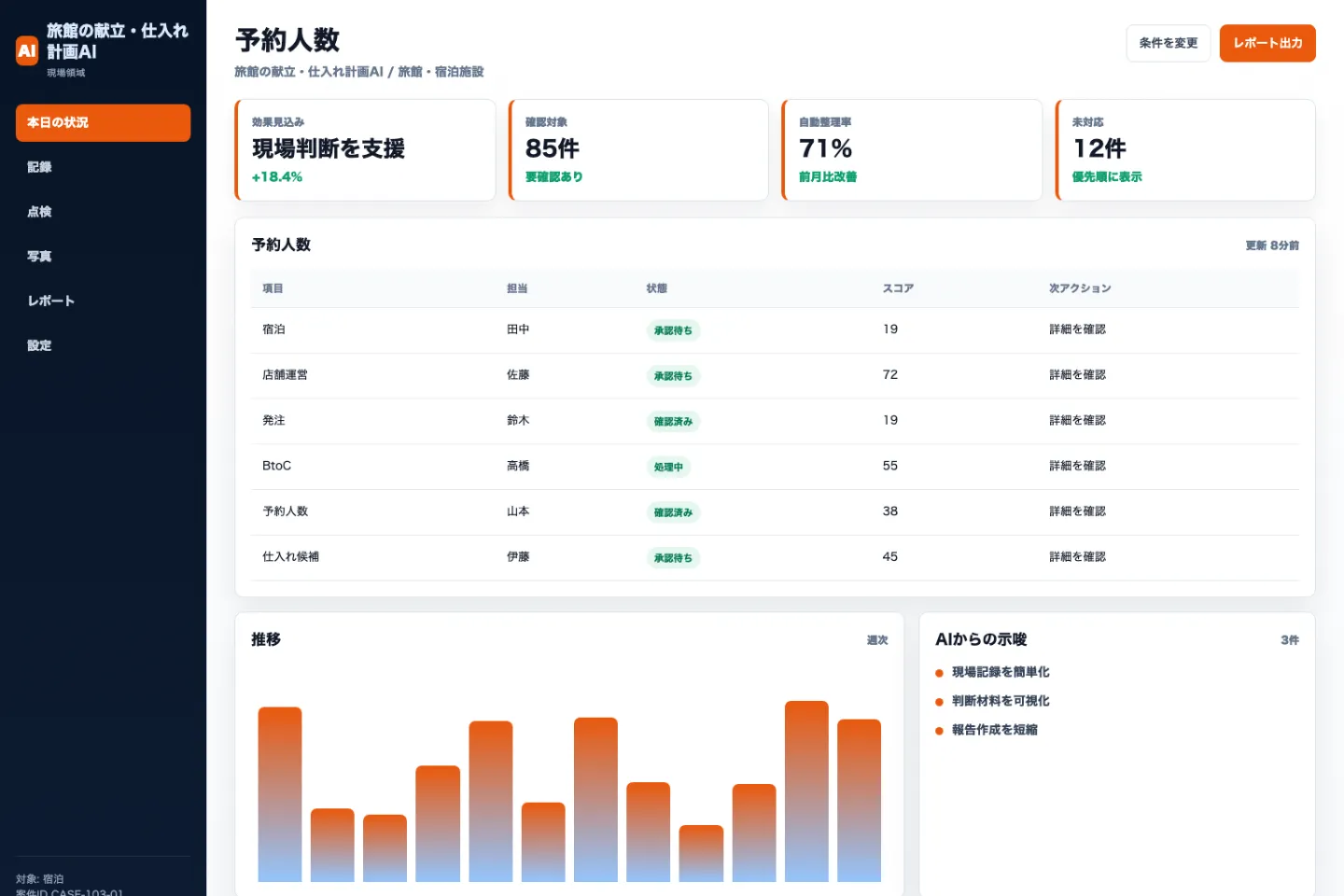The width and height of the screenshot is (1344, 896).
Task: Select the 85件 確認対象 card
Action: click(638, 149)
